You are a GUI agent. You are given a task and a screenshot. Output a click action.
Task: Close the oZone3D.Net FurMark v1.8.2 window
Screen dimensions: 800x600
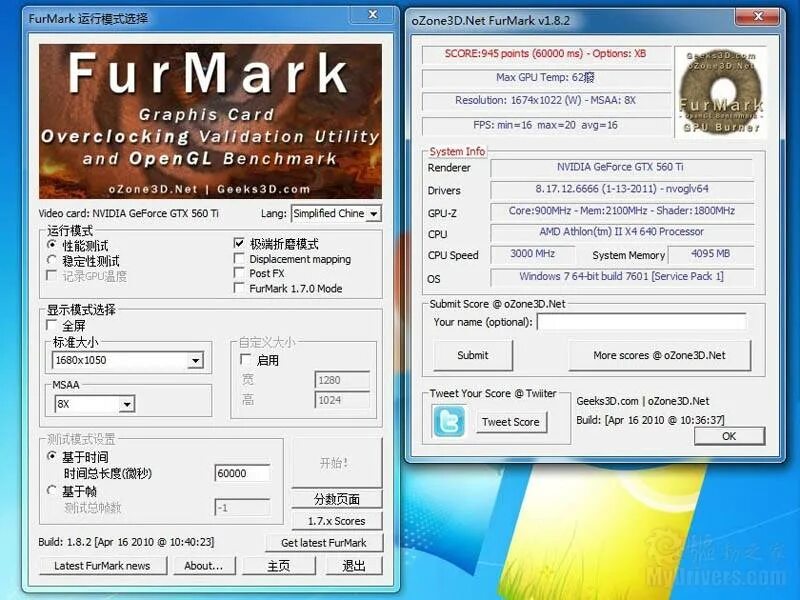[x=758, y=17]
